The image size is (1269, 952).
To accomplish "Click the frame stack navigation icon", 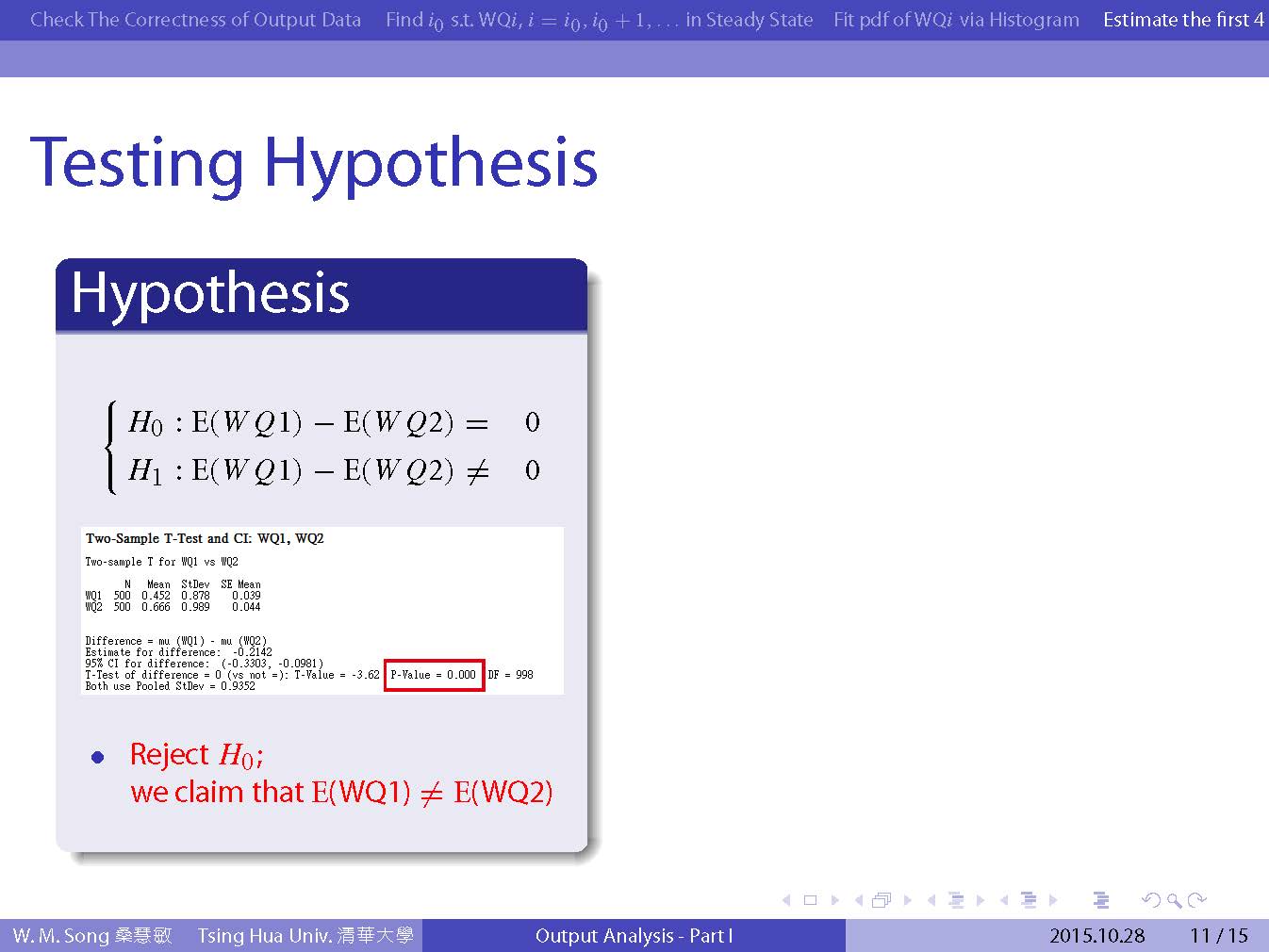I will coord(882,900).
